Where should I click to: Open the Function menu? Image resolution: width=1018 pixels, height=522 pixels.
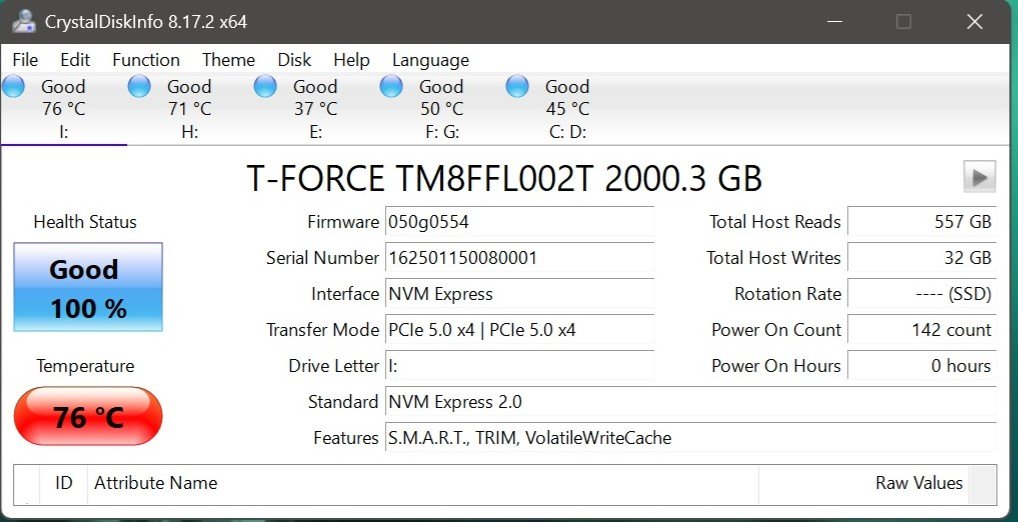146,60
